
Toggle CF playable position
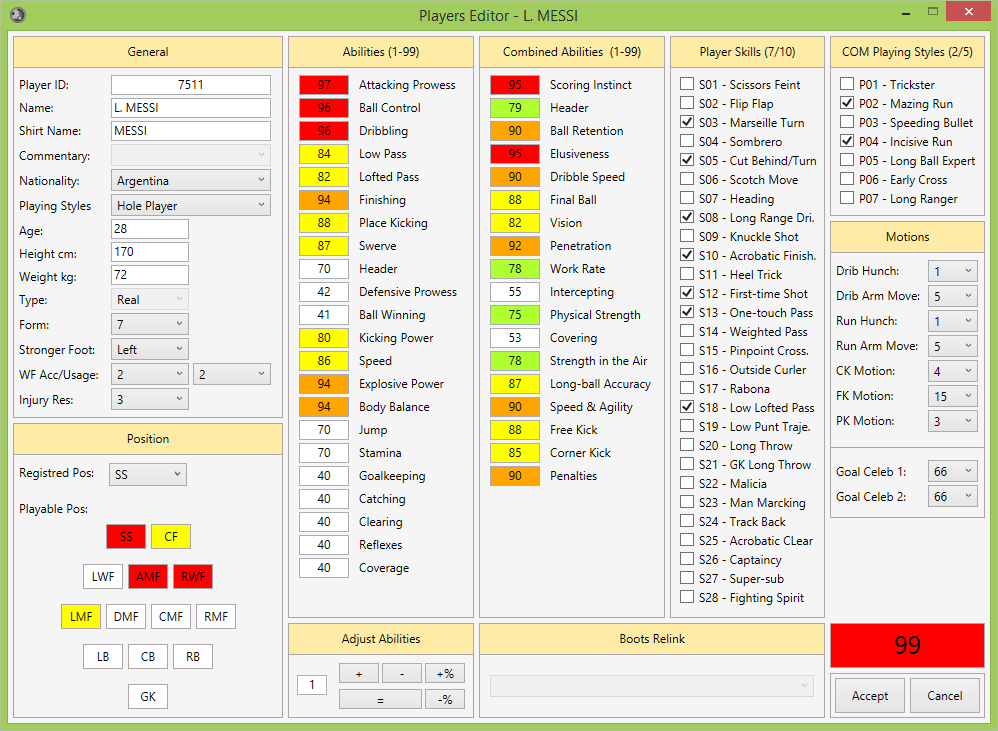click(x=171, y=536)
